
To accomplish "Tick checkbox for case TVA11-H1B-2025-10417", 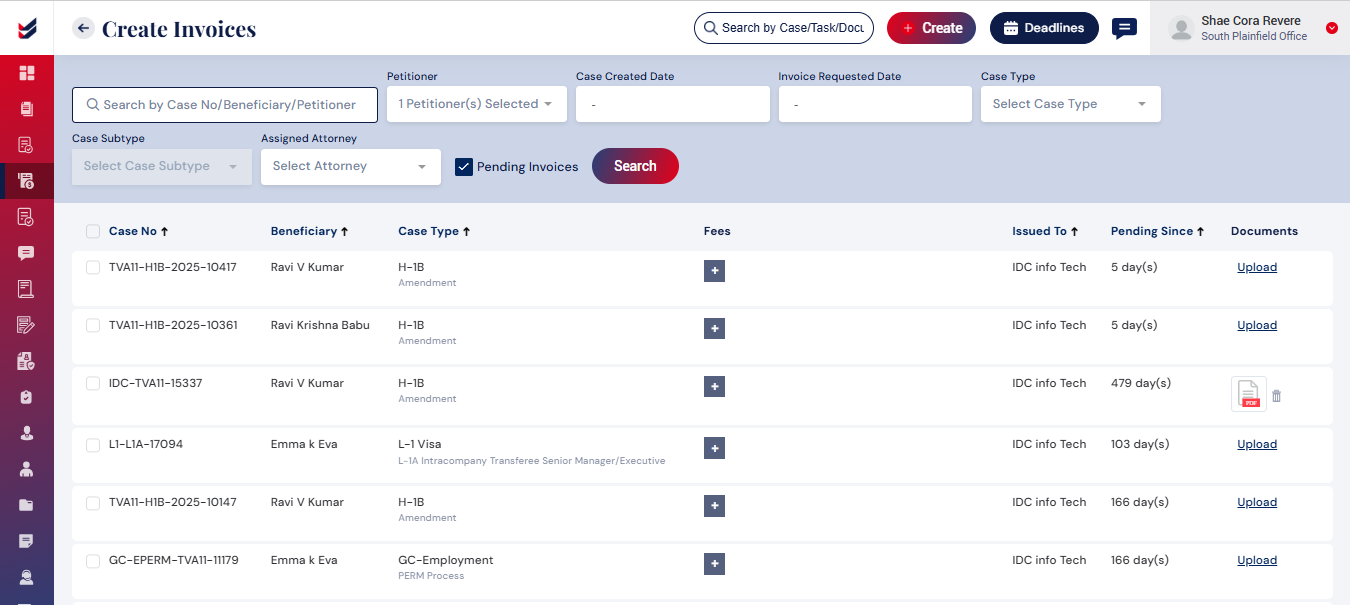I will point(93,267).
